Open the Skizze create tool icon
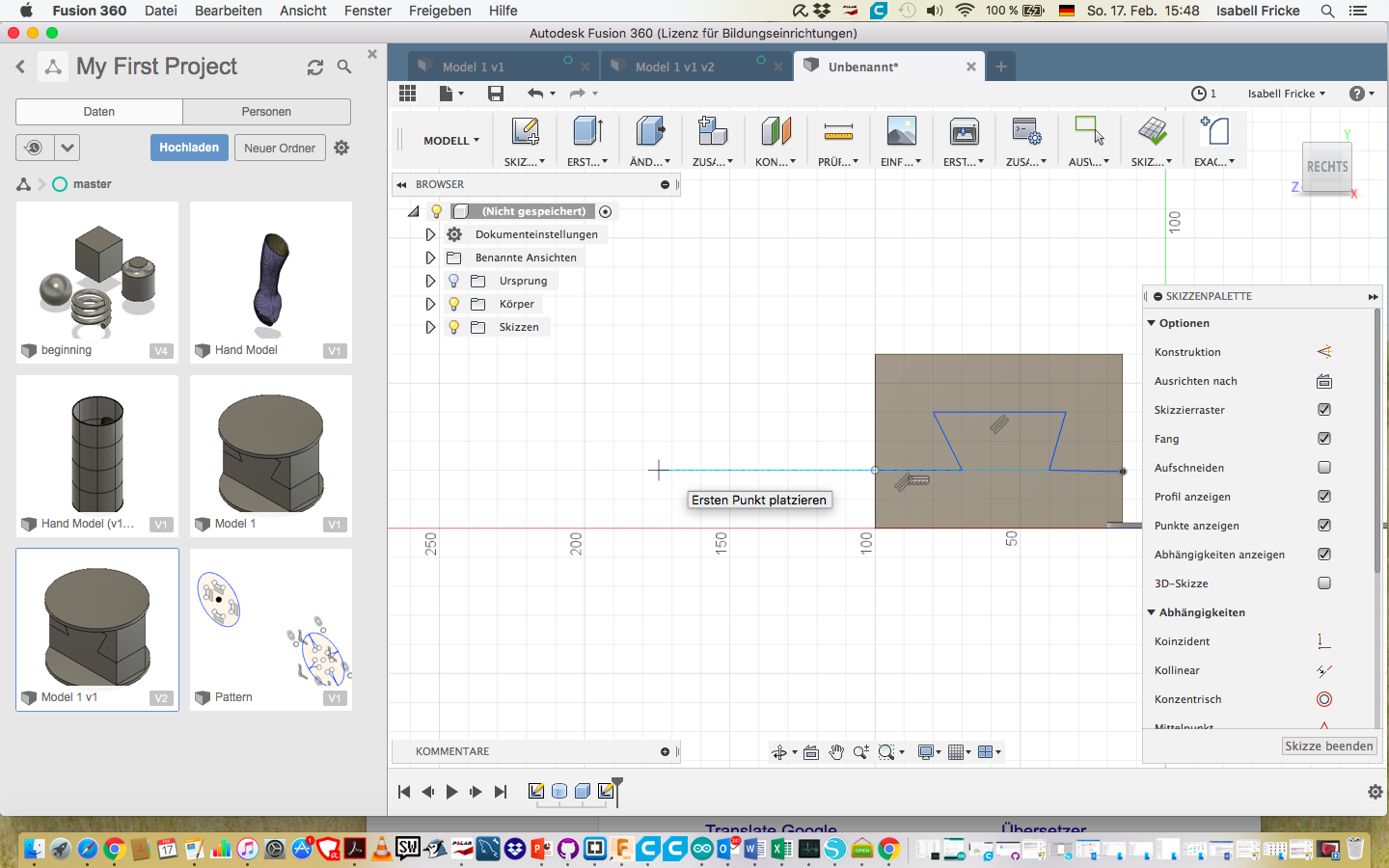Viewport: 1389px width, 868px height. (x=525, y=131)
